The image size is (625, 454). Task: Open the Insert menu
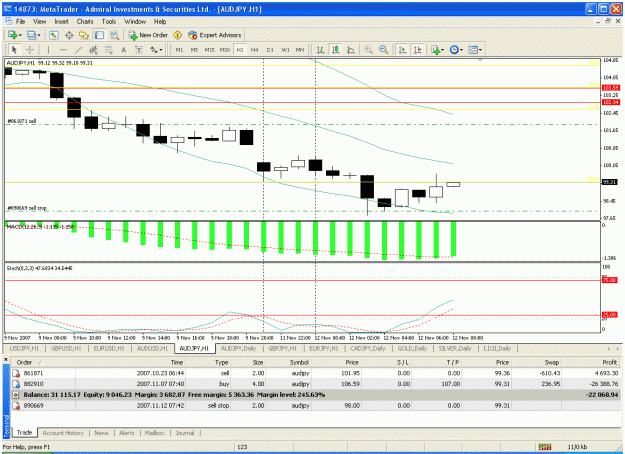tap(61, 22)
